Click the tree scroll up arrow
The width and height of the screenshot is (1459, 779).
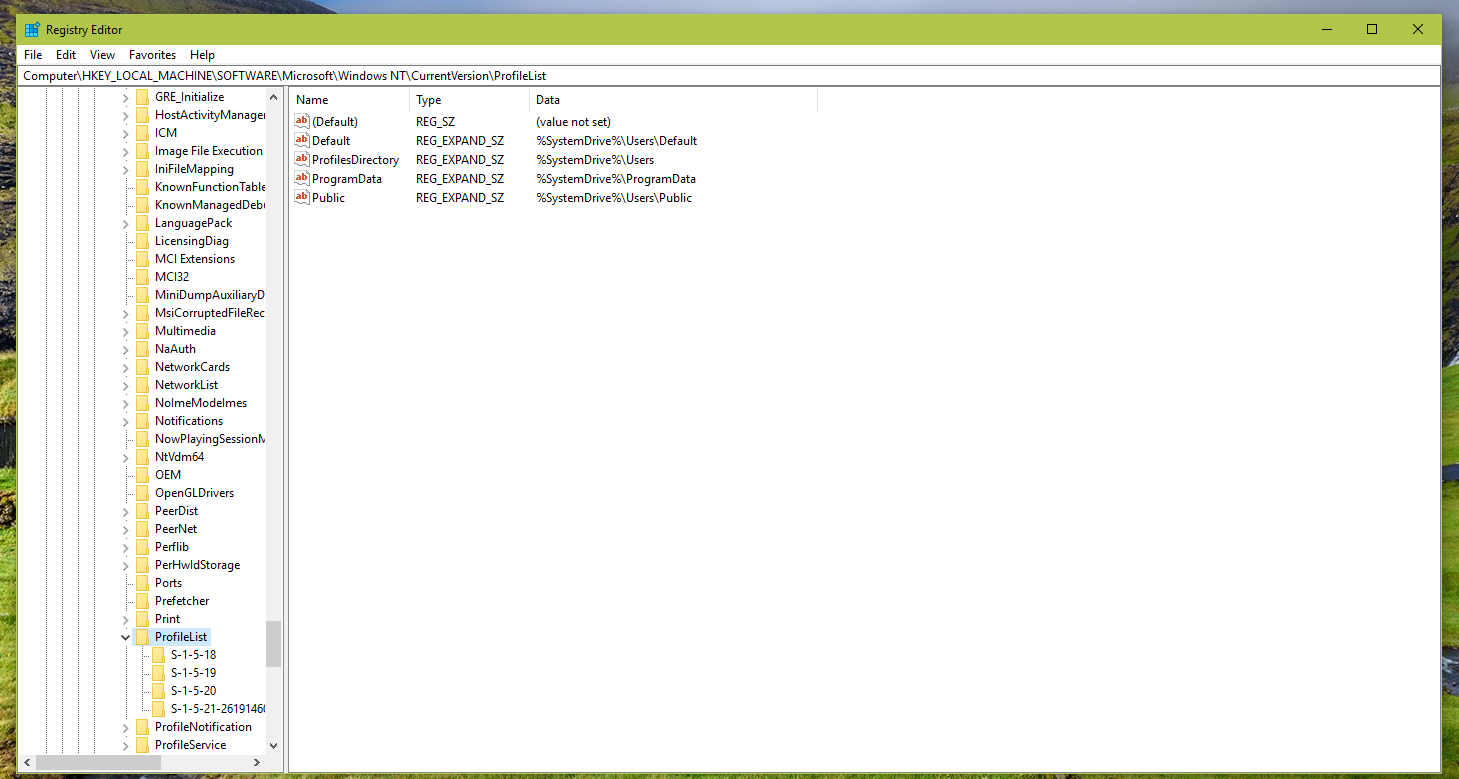274,97
